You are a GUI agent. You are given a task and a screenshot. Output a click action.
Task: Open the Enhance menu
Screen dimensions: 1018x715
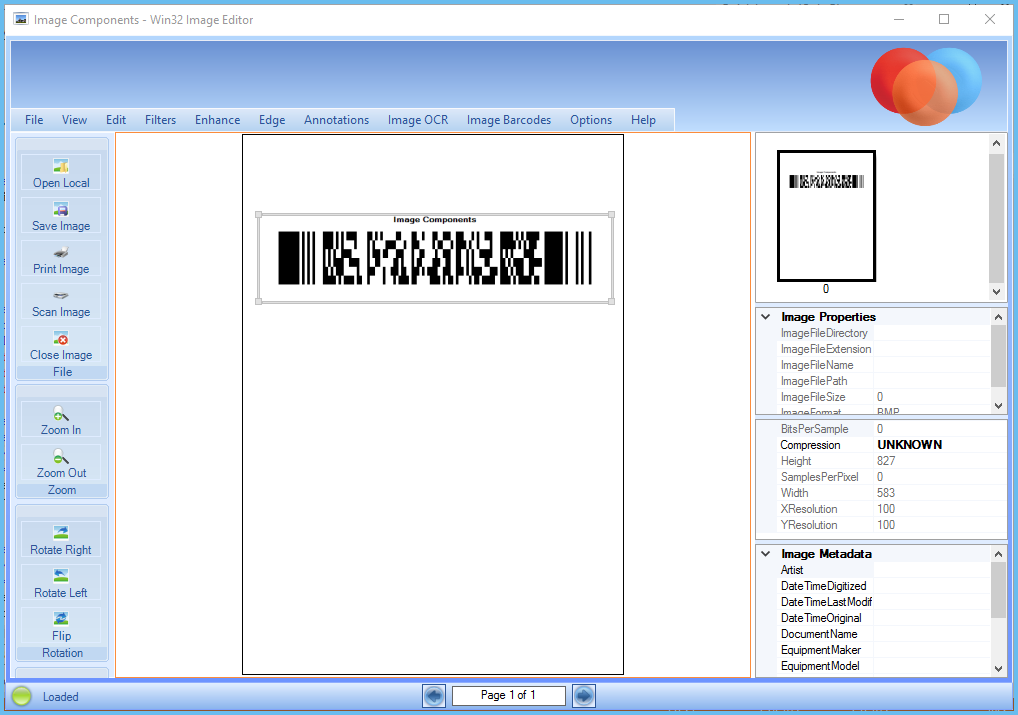(x=217, y=119)
